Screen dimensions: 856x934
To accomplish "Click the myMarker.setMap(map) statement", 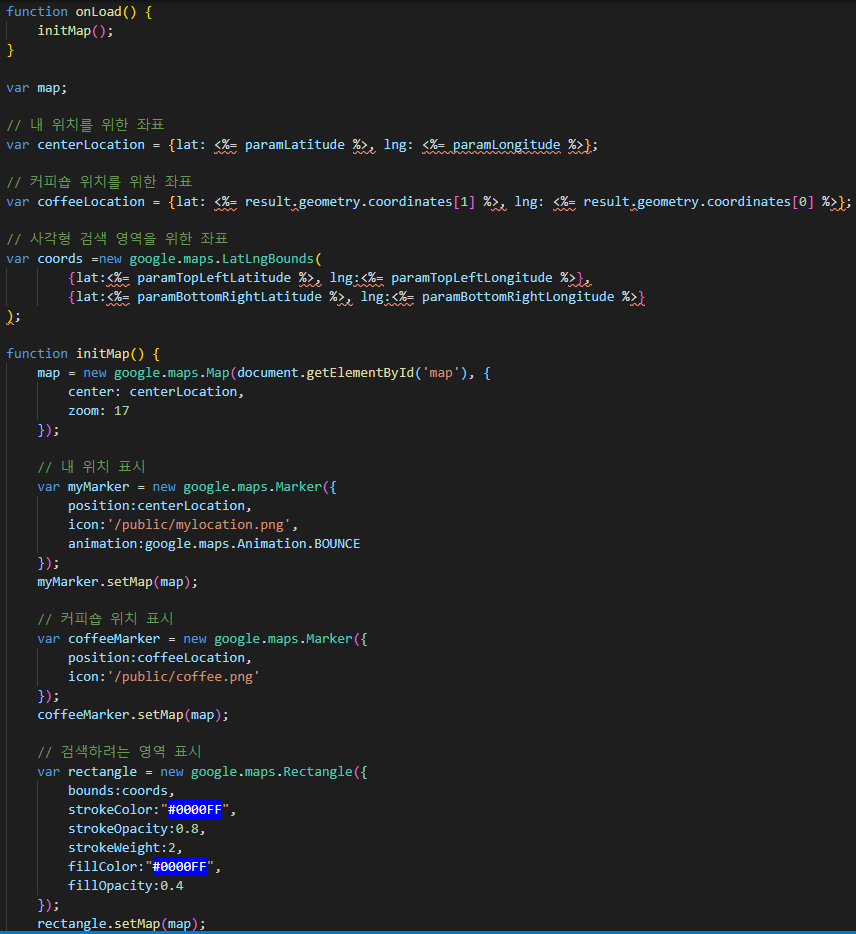I will click(x=117, y=582).
